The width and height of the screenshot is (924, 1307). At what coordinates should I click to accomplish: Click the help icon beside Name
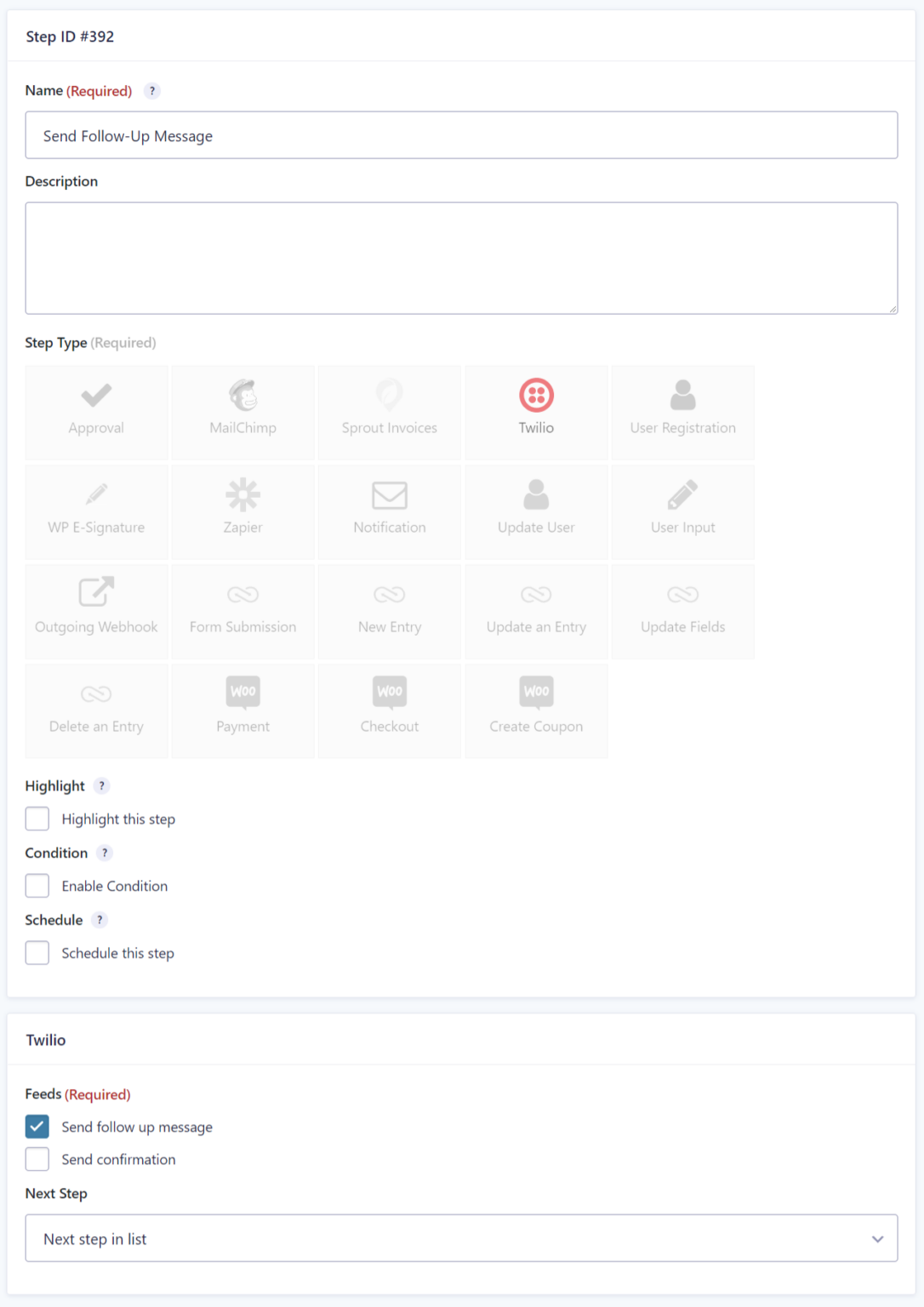coord(152,91)
